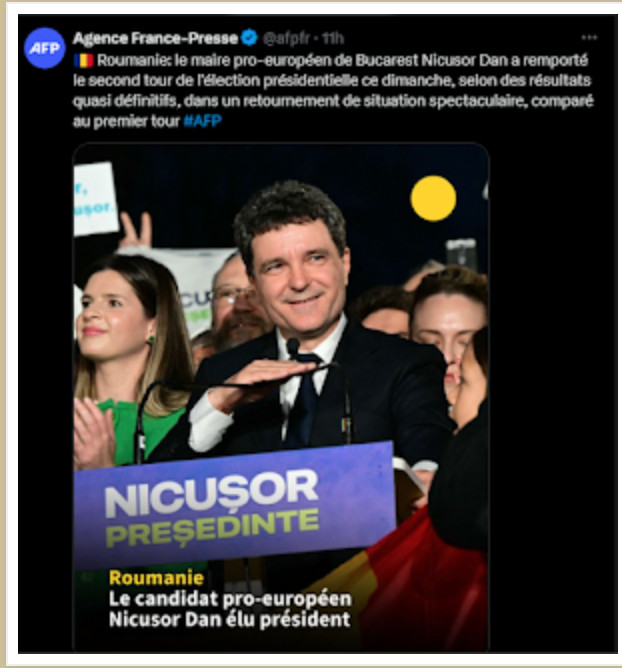
Task: Click the tweet text about Bucarest mayor
Action: (333, 91)
